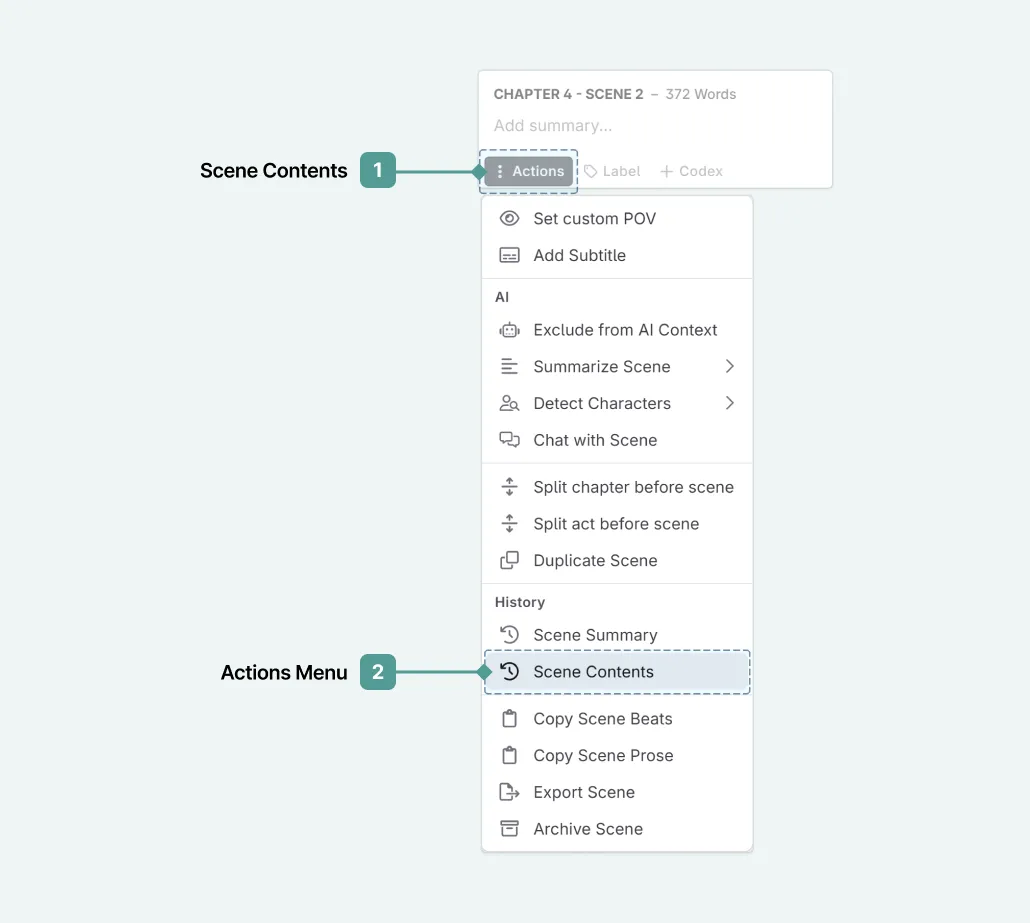Choose Copy Scene Prose from the menu
This screenshot has width=1030, height=923.
602,755
